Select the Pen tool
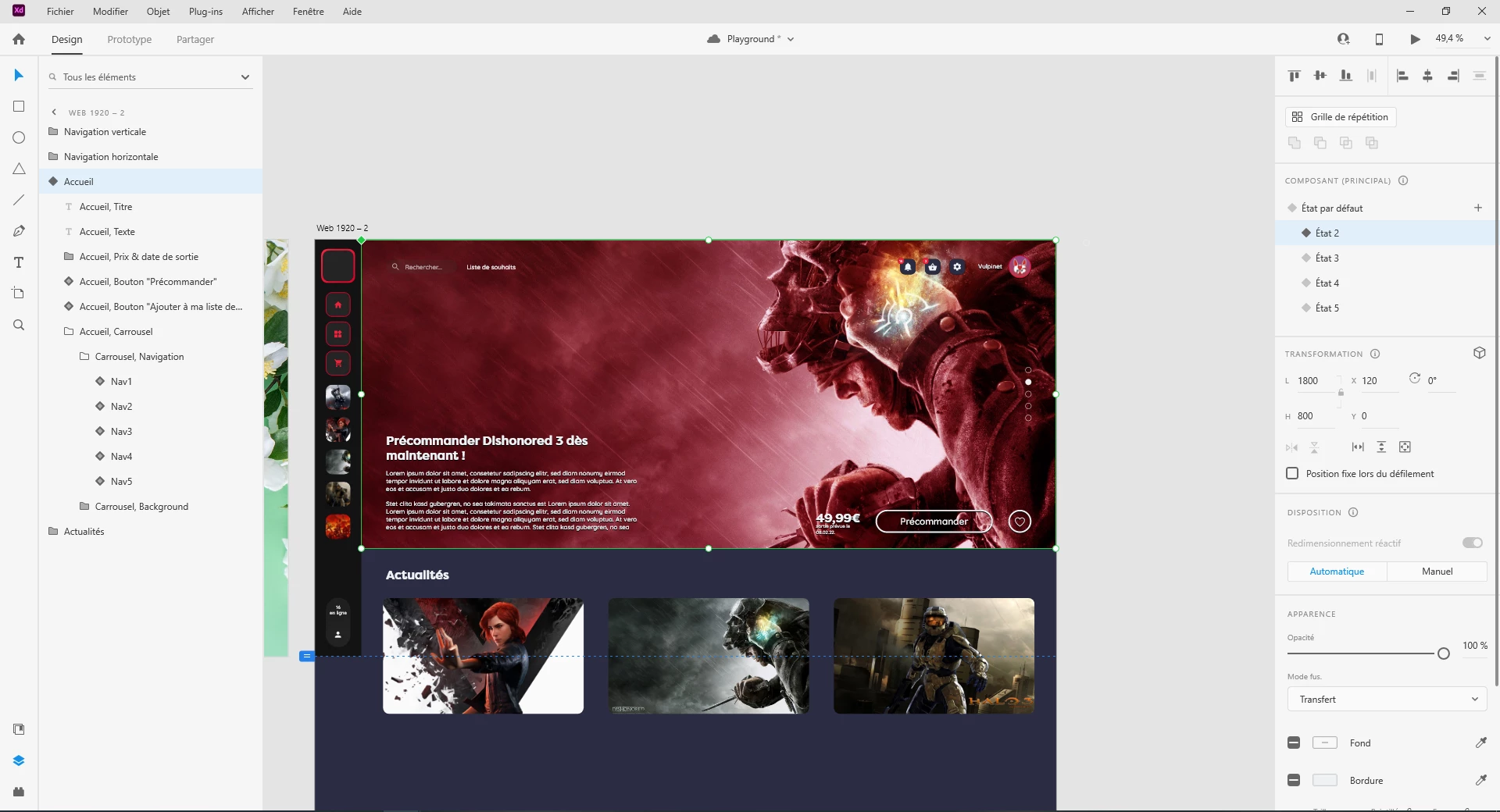This screenshot has width=1500, height=812. 19,231
